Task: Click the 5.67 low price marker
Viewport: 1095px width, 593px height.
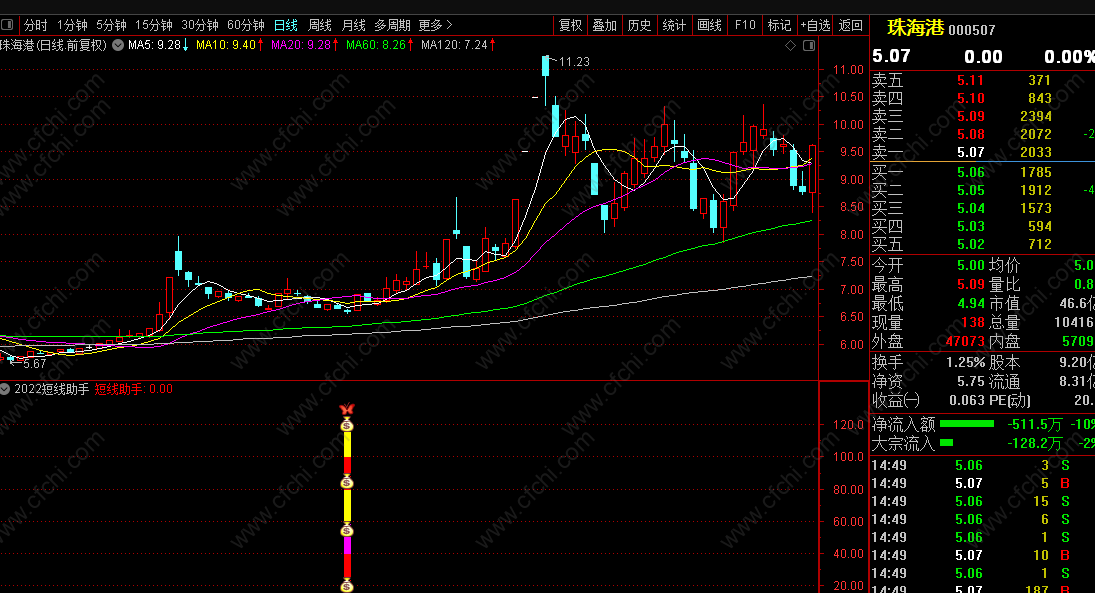Action: [34, 364]
